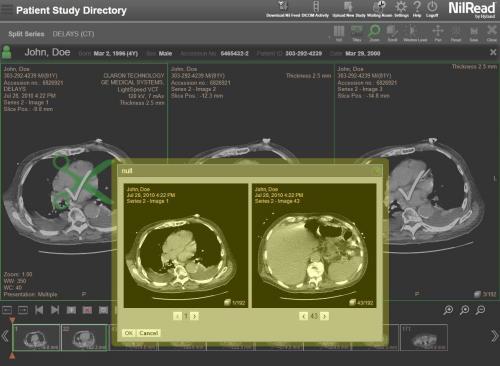Image resolution: width=500 pixels, height=366 pixels.
Task: Go to previous image before 43
Action: (303, 316)
